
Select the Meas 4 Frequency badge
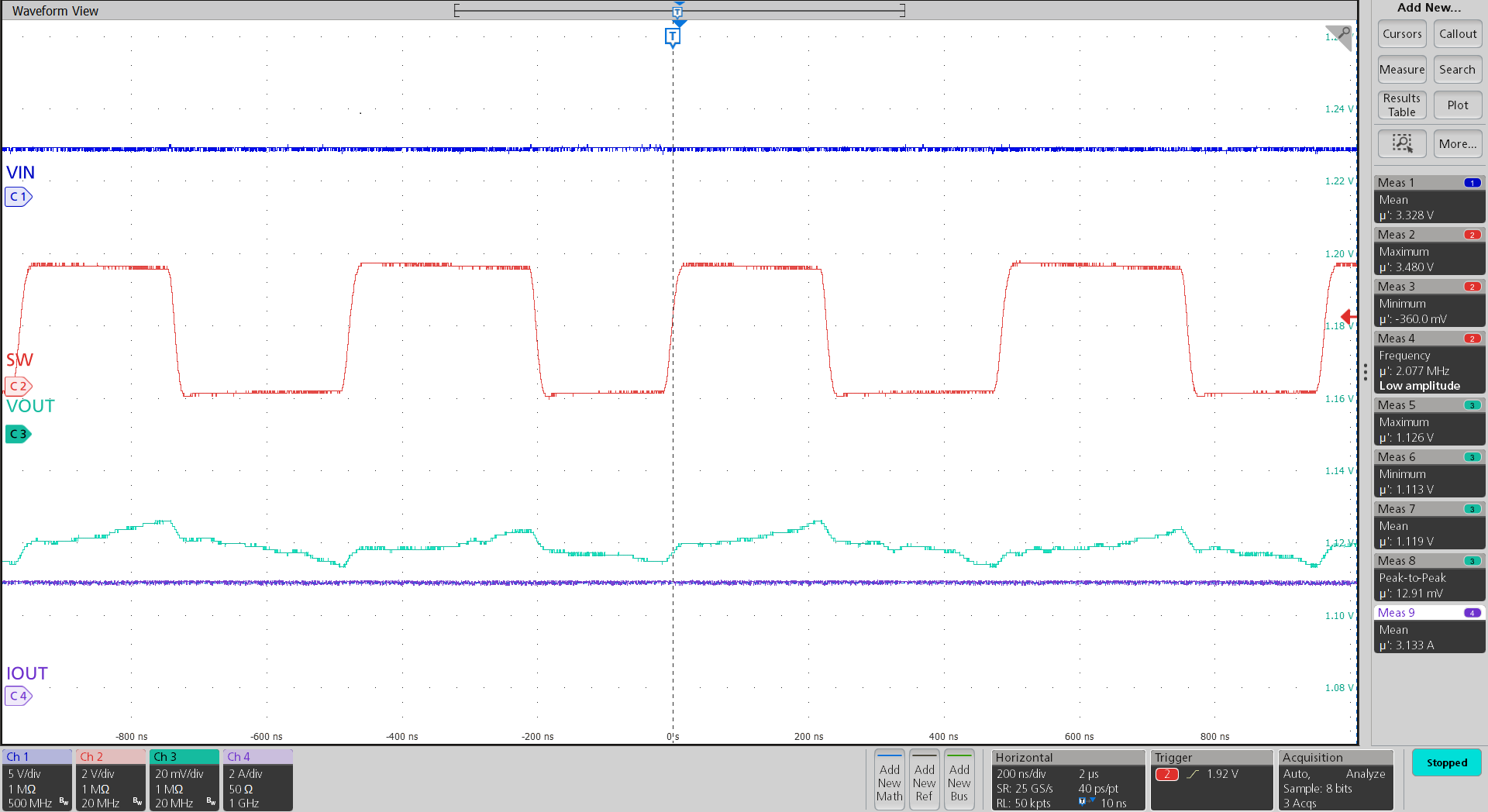1429,363
